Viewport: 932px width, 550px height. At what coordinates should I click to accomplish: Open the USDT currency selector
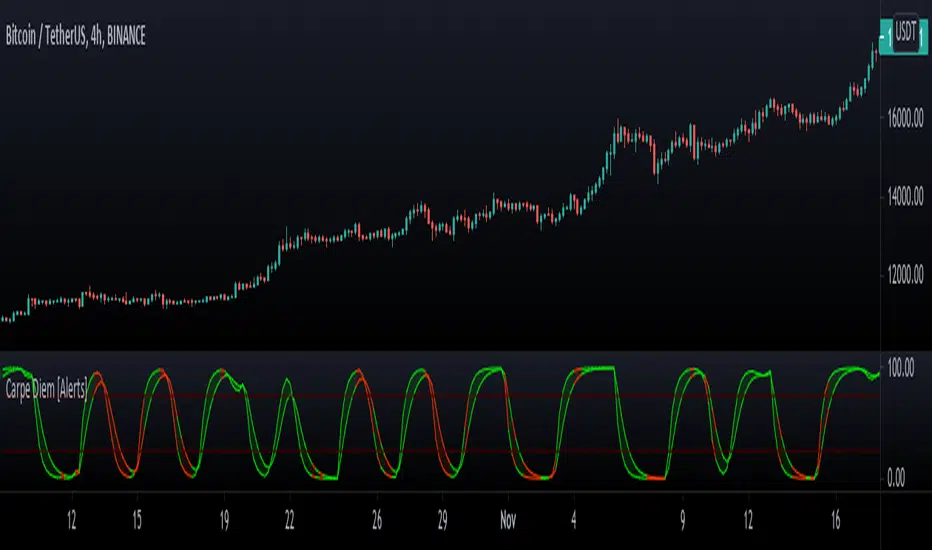coord(907,35)
